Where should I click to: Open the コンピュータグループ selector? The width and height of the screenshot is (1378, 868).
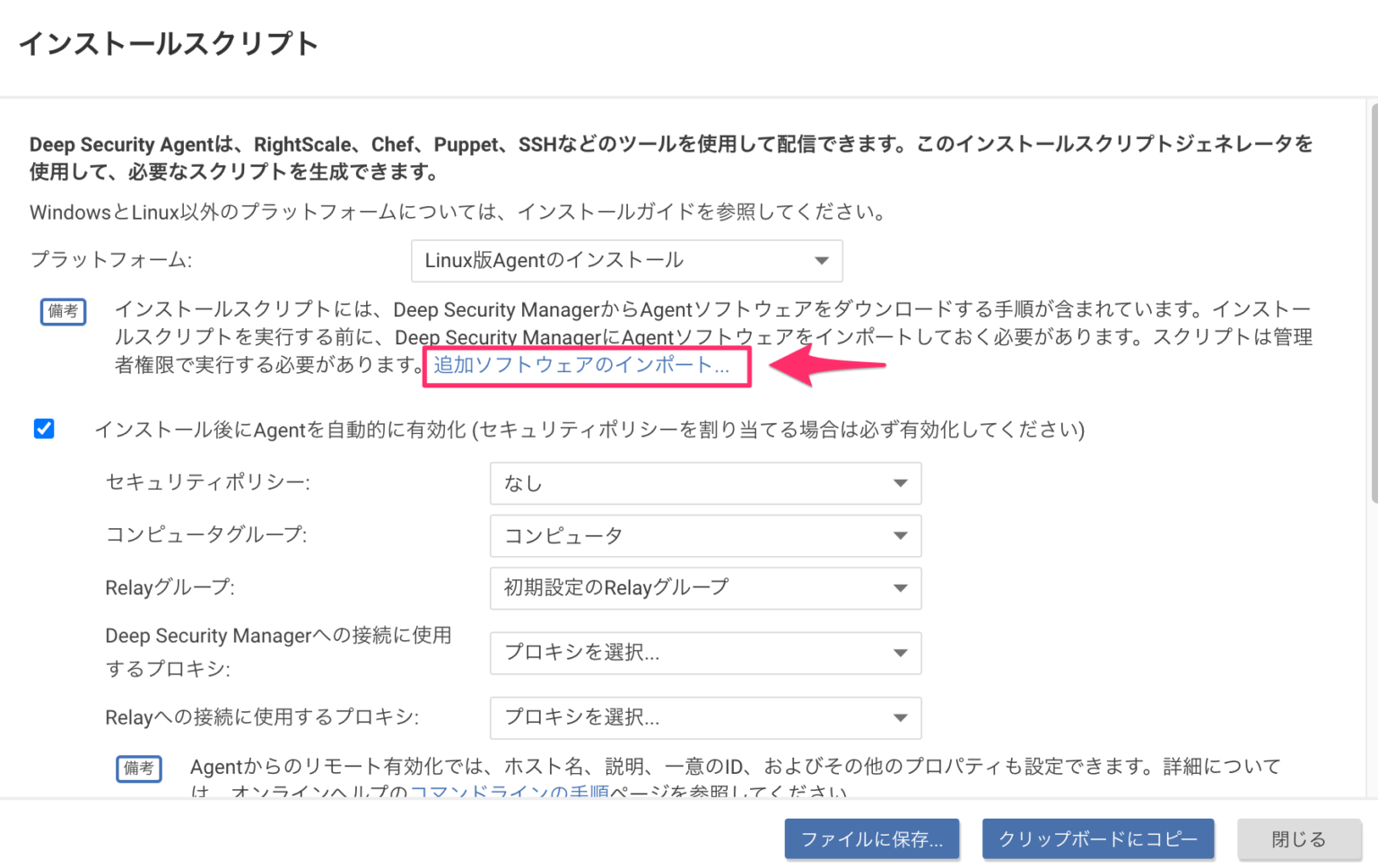(704, 535)
